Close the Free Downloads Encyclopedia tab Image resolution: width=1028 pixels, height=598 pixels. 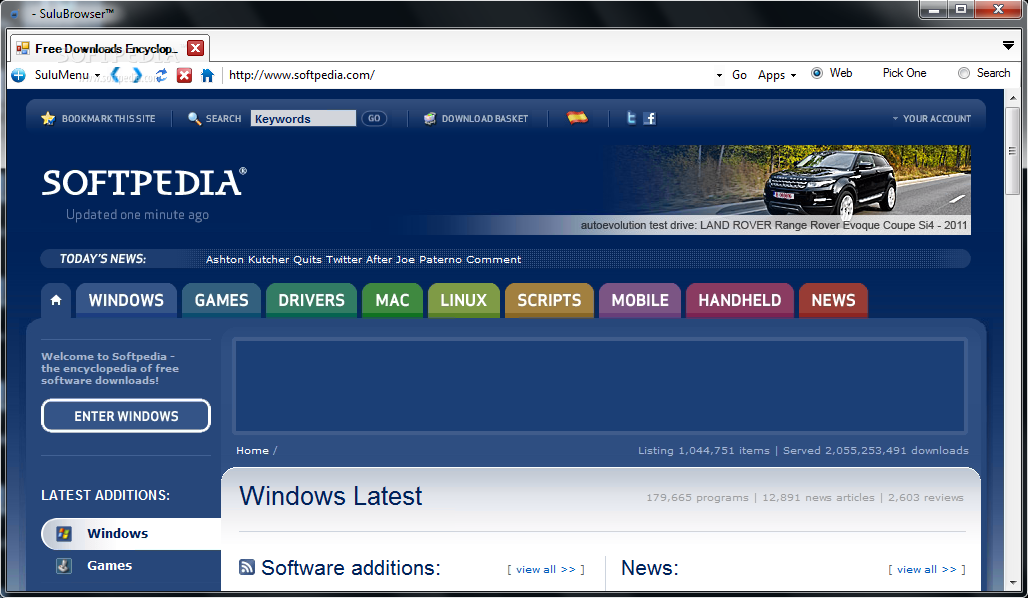[x=195, y=48]
